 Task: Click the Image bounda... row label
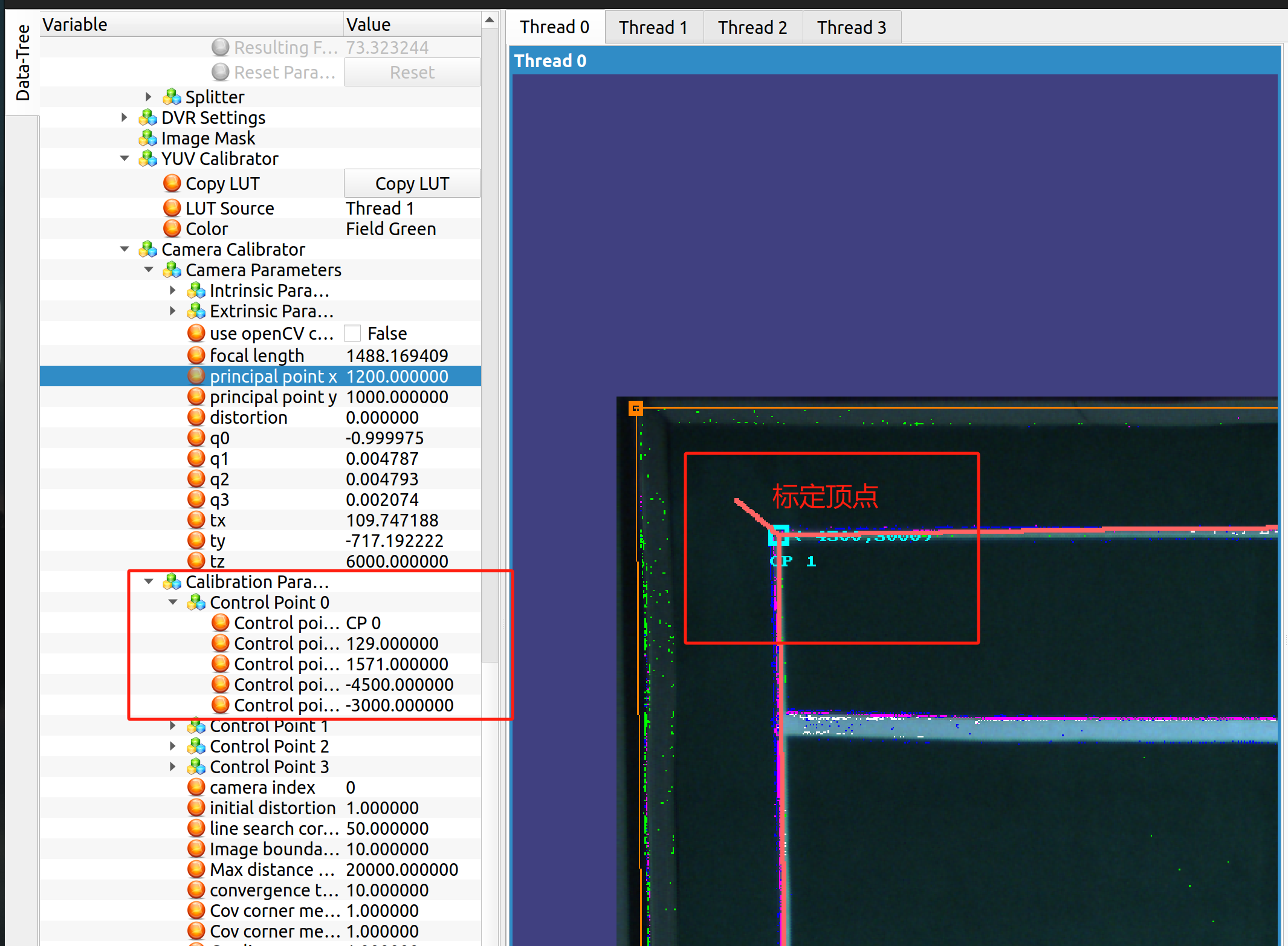click(274, 849)
